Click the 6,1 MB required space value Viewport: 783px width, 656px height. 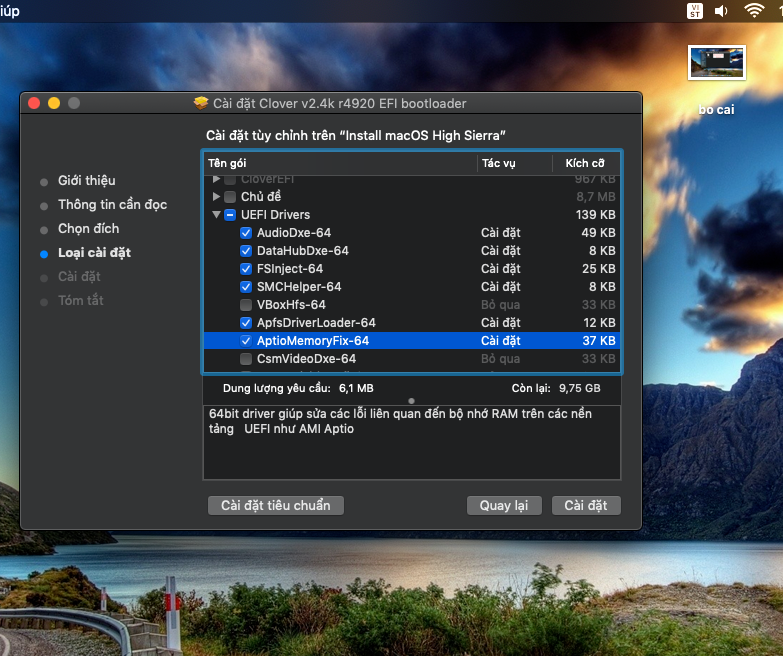pos(356,388)
